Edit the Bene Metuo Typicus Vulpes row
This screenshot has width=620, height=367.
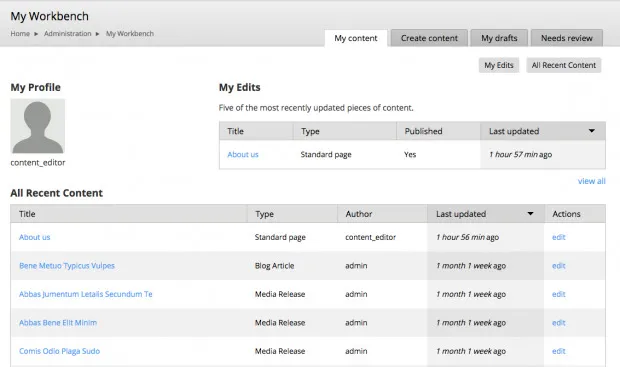pos(559,266)
